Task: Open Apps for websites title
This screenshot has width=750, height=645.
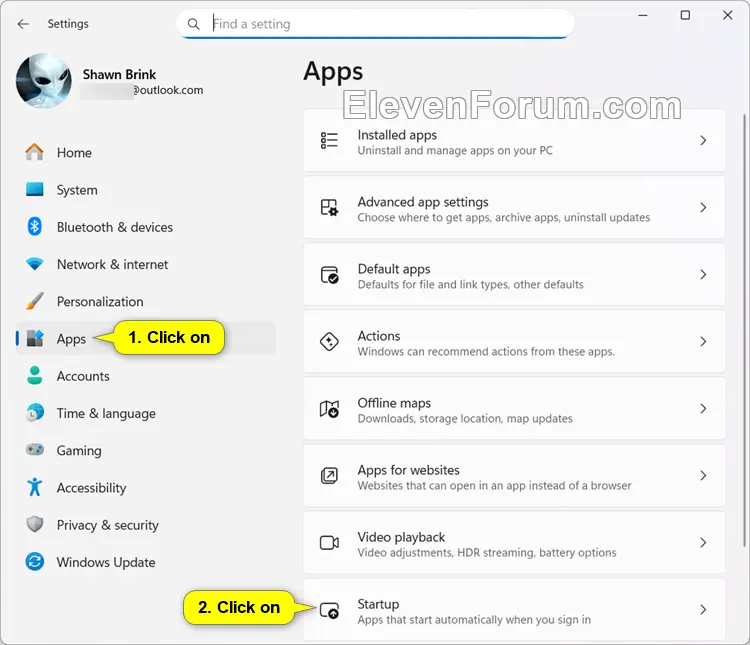Action: point(408,470)
